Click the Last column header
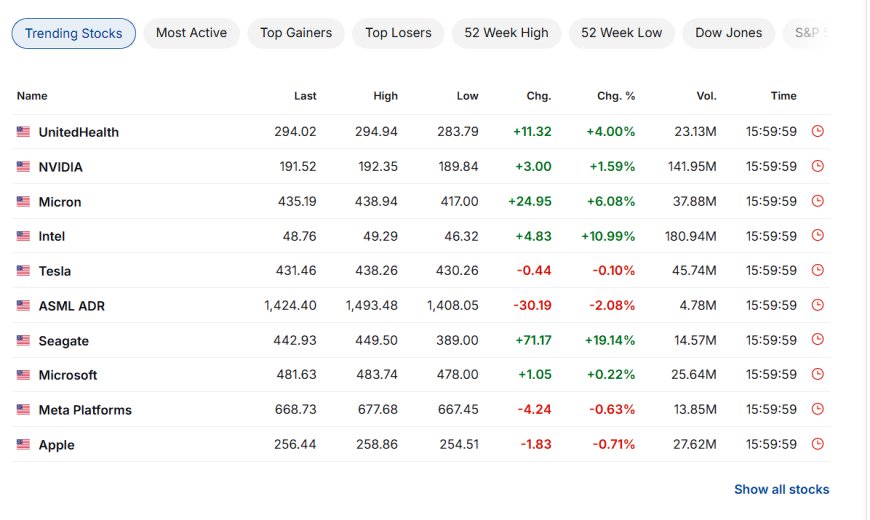Screen dimensions: 870x520 pos(305,96)
